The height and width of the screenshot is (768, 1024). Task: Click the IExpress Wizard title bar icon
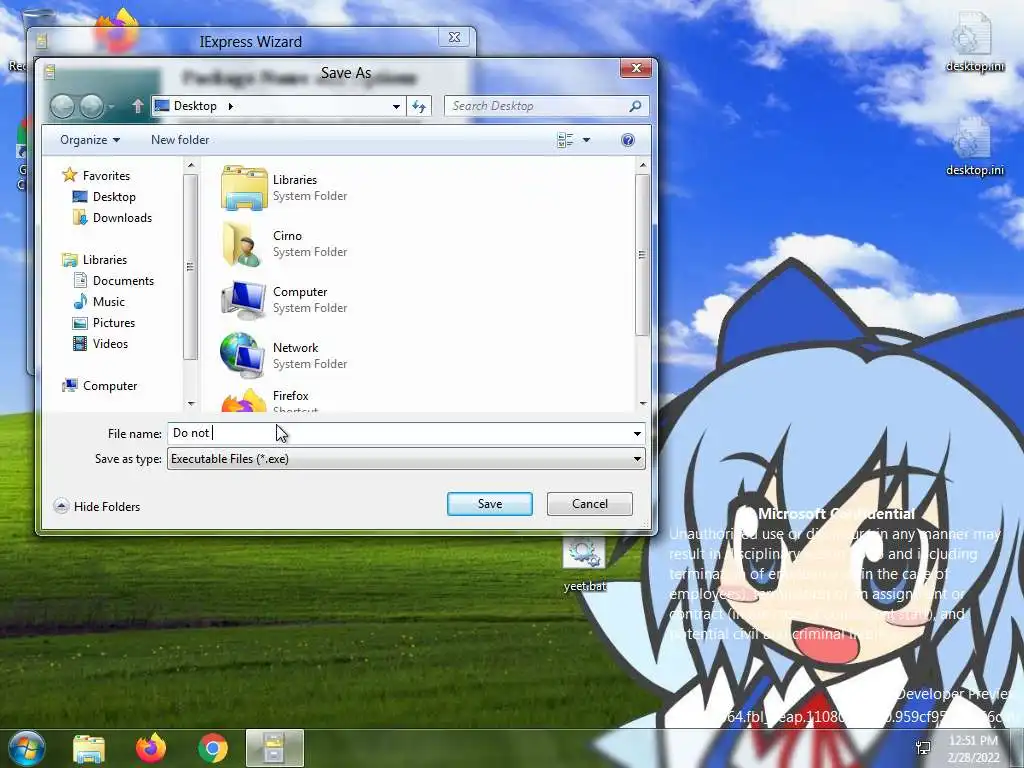coord(41,42)
